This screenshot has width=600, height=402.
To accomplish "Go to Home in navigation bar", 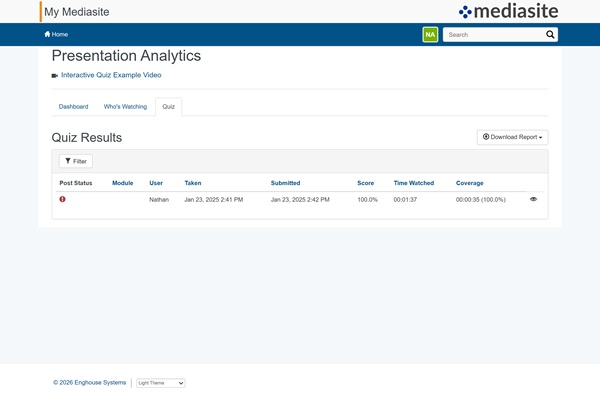I will click(x=56, y=34).
